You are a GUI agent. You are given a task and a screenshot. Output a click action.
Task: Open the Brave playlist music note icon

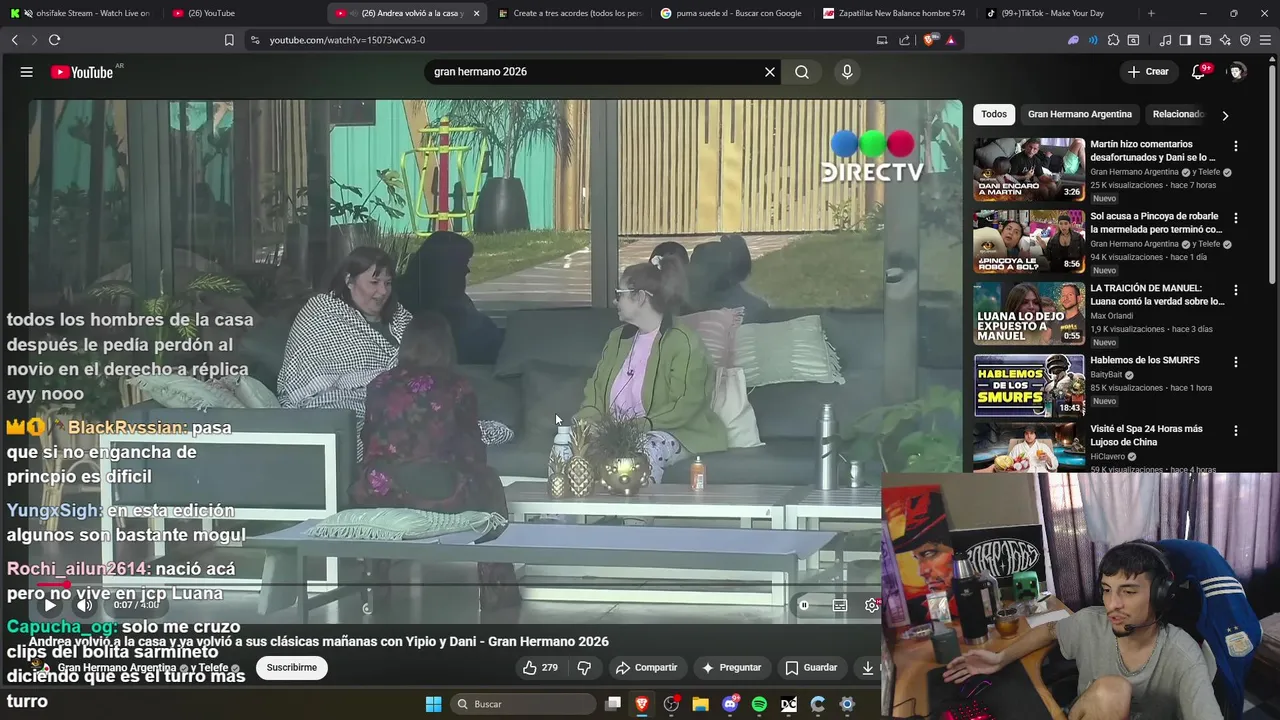[1165, 40]
